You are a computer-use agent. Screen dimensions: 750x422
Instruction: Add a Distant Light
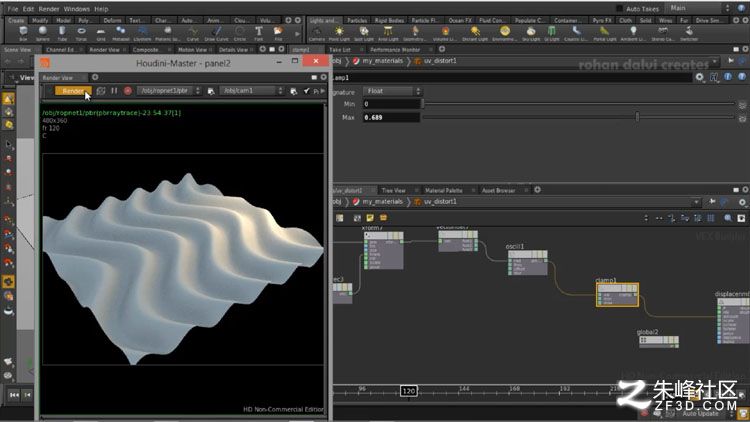(475, 33)
